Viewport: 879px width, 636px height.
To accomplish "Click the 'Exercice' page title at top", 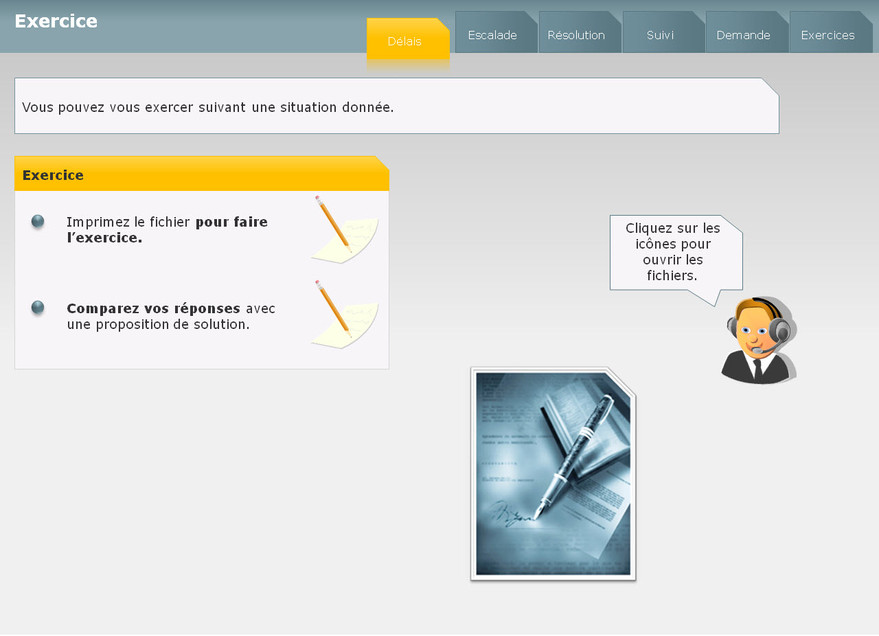I will tap(56, 21).
